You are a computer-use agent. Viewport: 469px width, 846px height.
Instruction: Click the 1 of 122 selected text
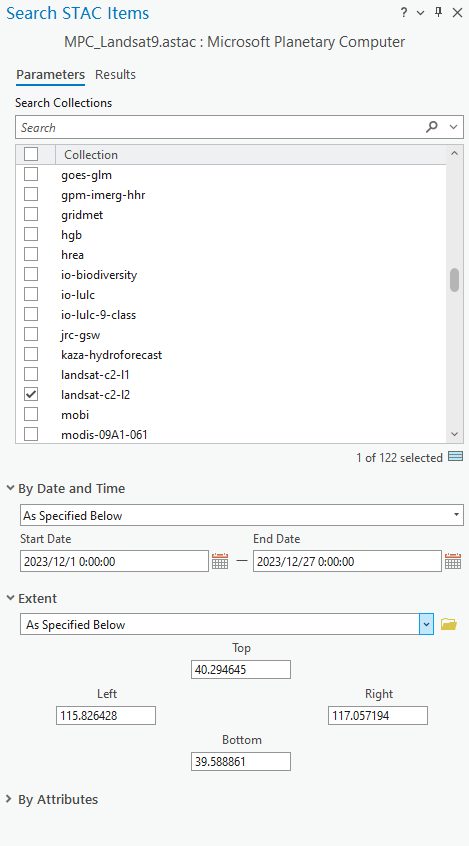399,458
